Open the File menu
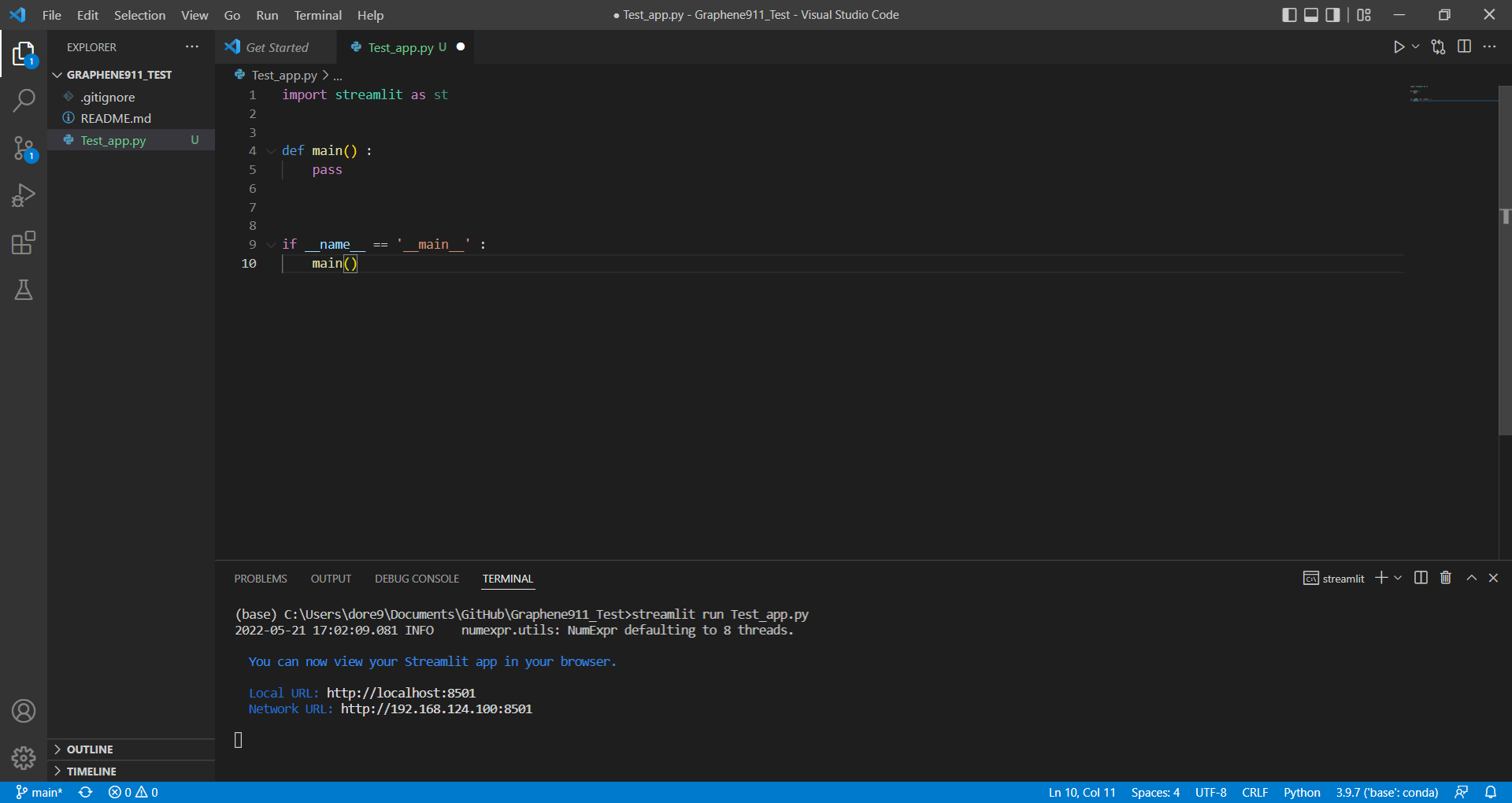The width and height of the screenshot is (1512, 803). point(52,15)
